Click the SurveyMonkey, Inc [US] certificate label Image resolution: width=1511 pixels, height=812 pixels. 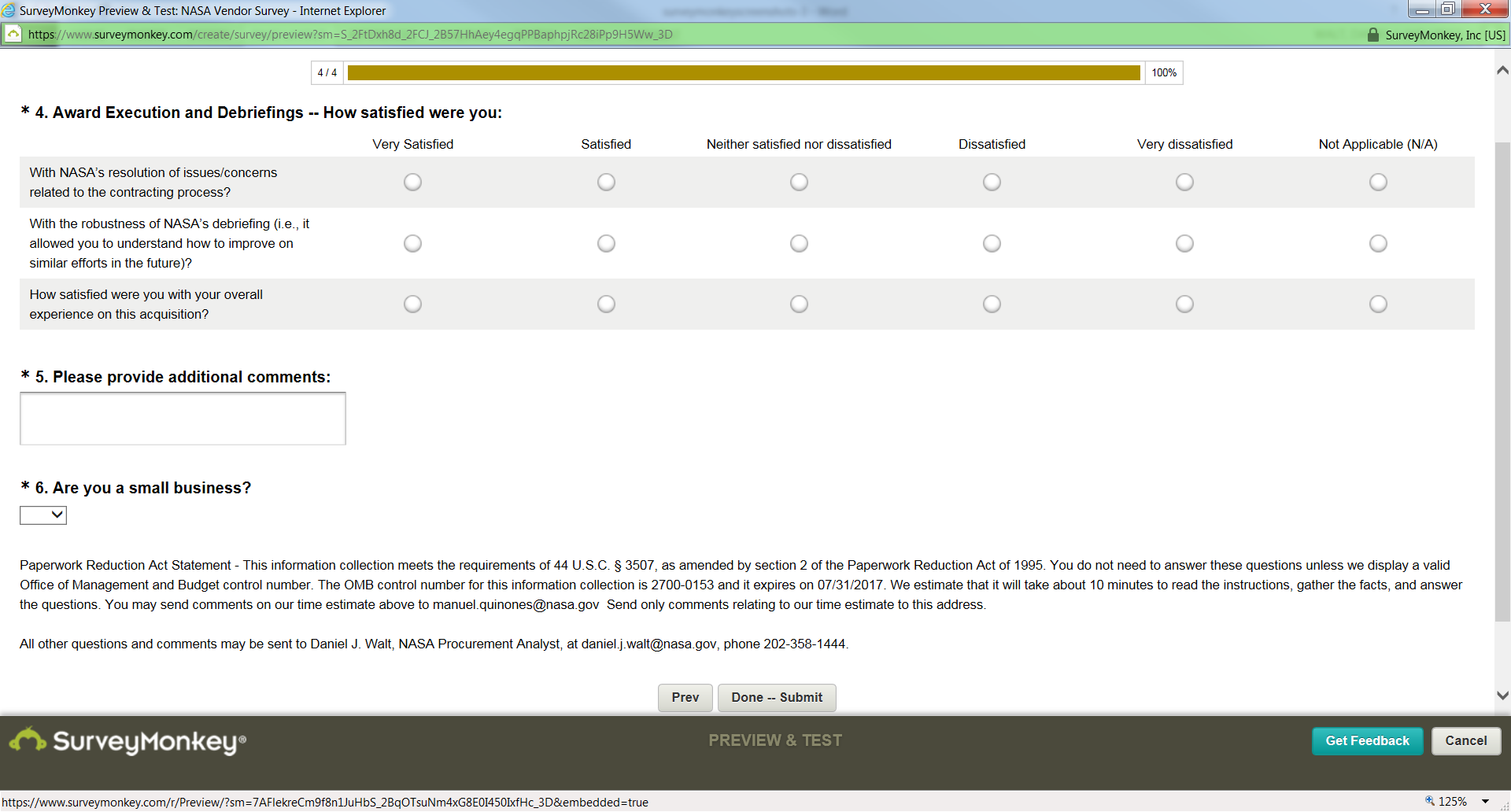[1445, 35]
